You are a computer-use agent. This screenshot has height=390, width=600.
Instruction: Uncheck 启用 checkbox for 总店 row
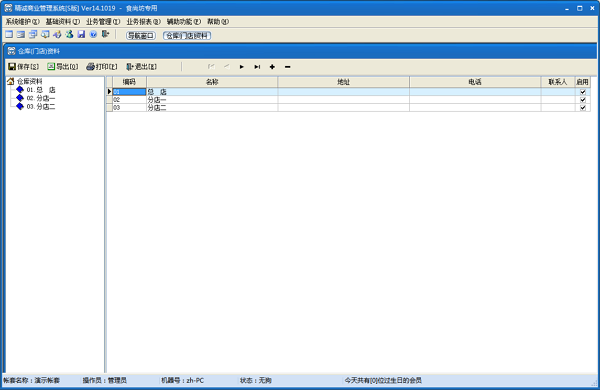coord(583,92)
